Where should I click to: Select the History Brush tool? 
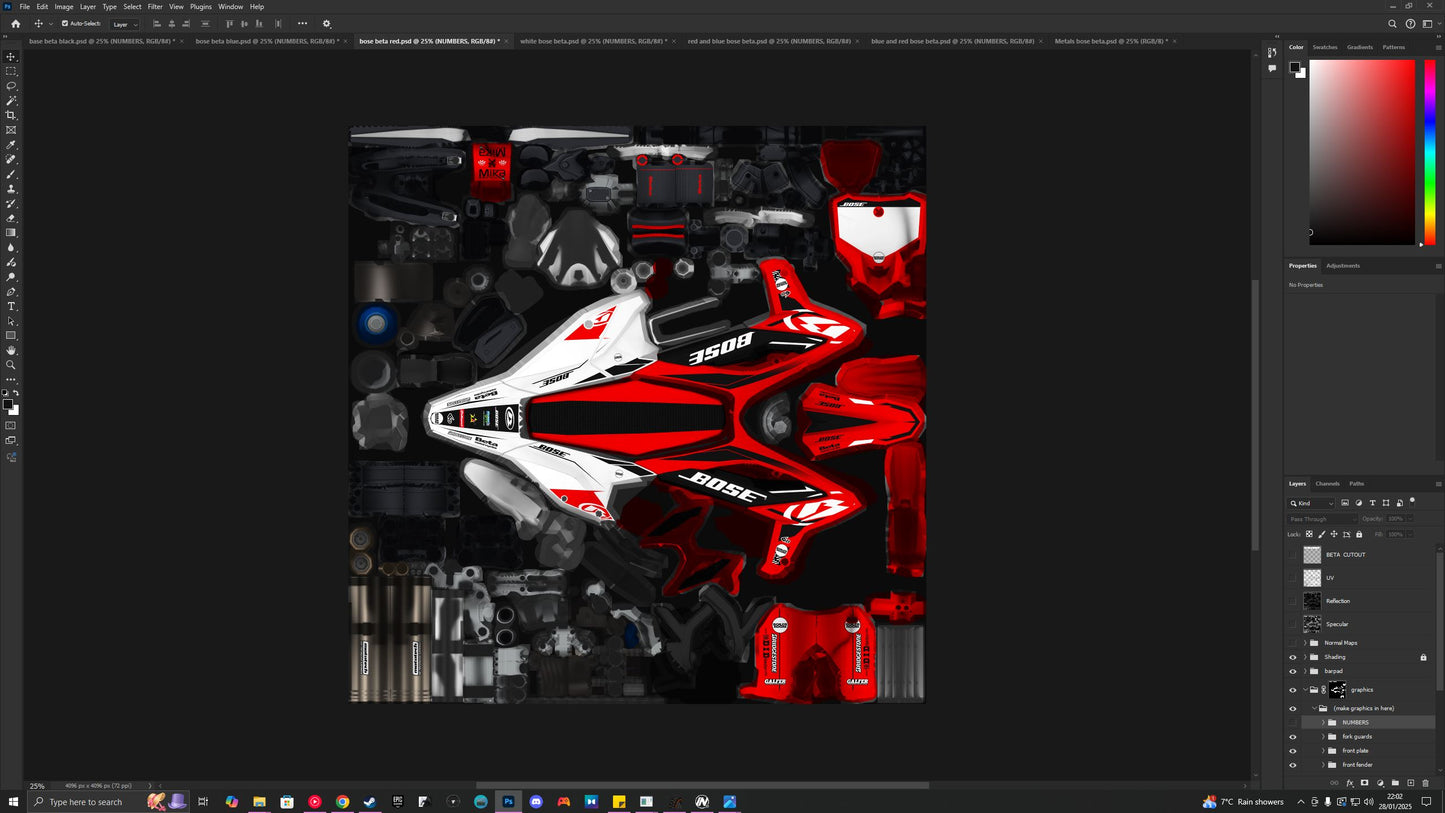tap(11, 203)
